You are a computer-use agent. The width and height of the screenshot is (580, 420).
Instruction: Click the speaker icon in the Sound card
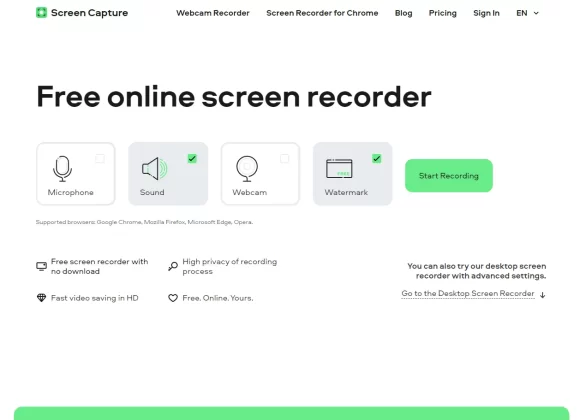click(154, 169)
